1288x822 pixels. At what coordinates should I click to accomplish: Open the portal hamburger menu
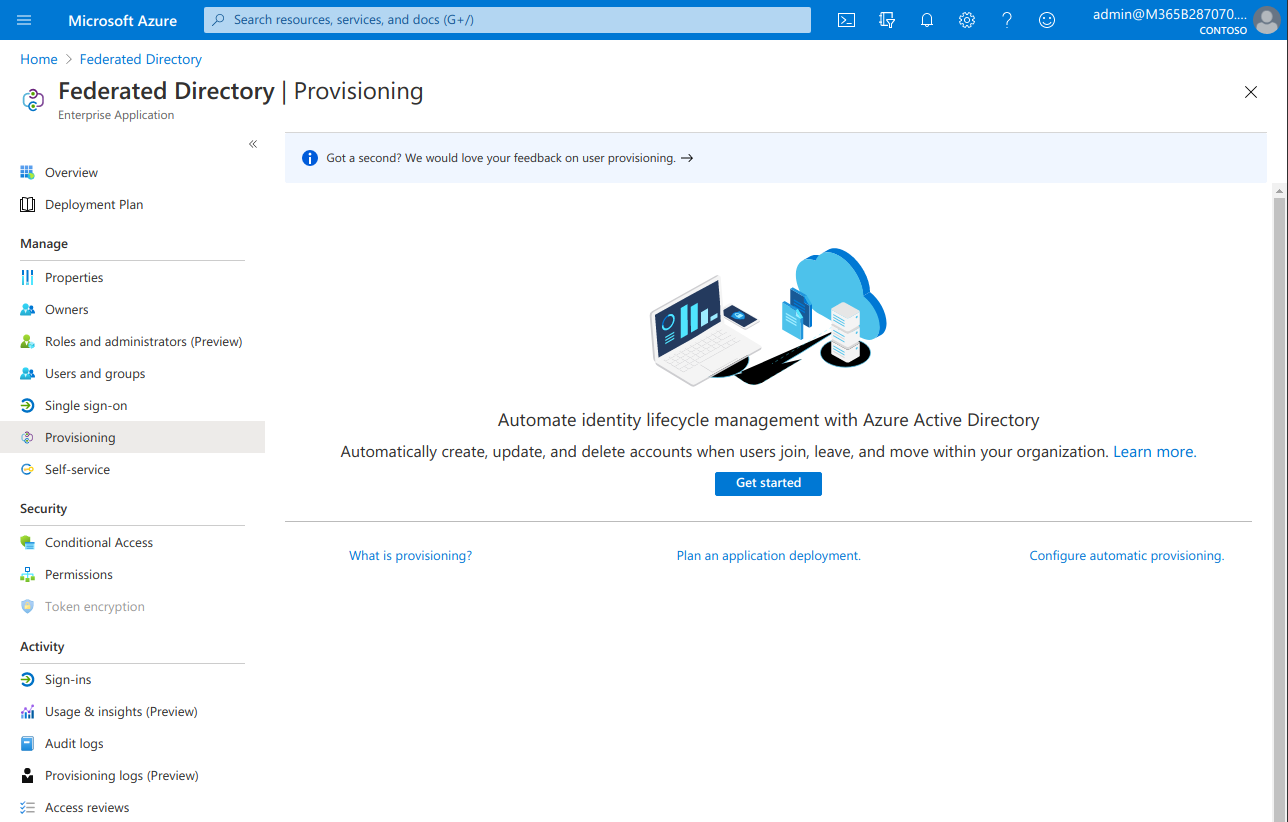tap(23, 20)
